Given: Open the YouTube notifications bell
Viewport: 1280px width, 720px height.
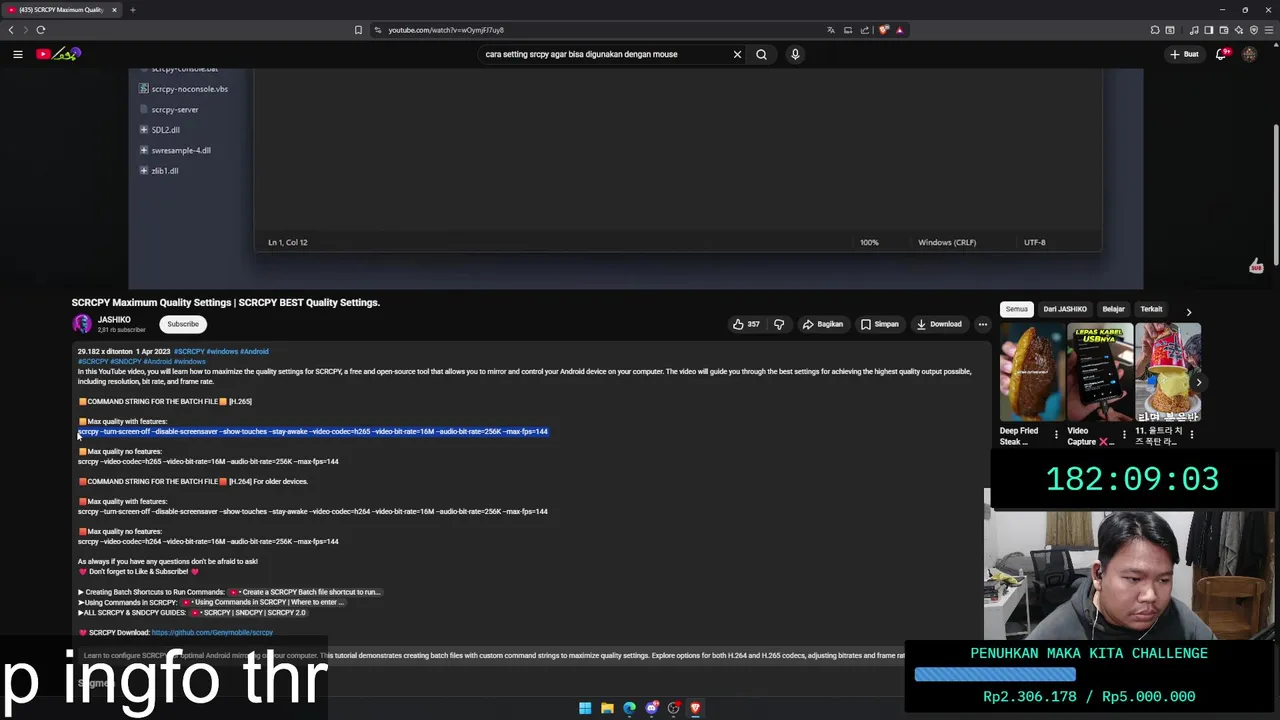Looking at the screenshot, I should [x=1221, y=54].
